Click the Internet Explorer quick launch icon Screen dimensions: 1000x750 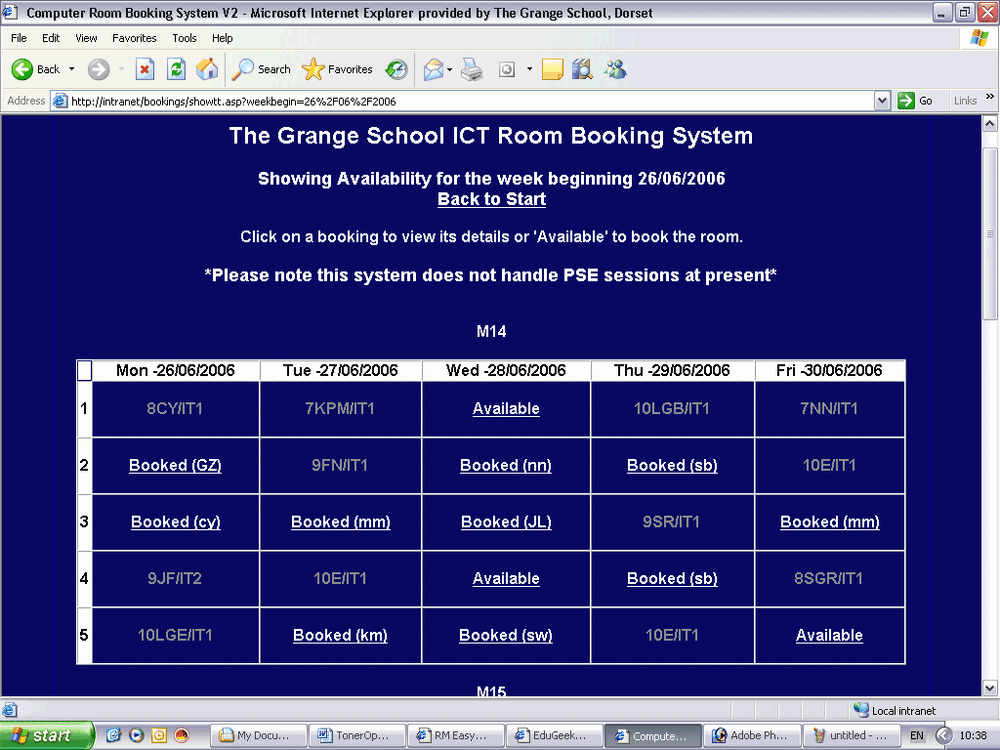(114, 735)
